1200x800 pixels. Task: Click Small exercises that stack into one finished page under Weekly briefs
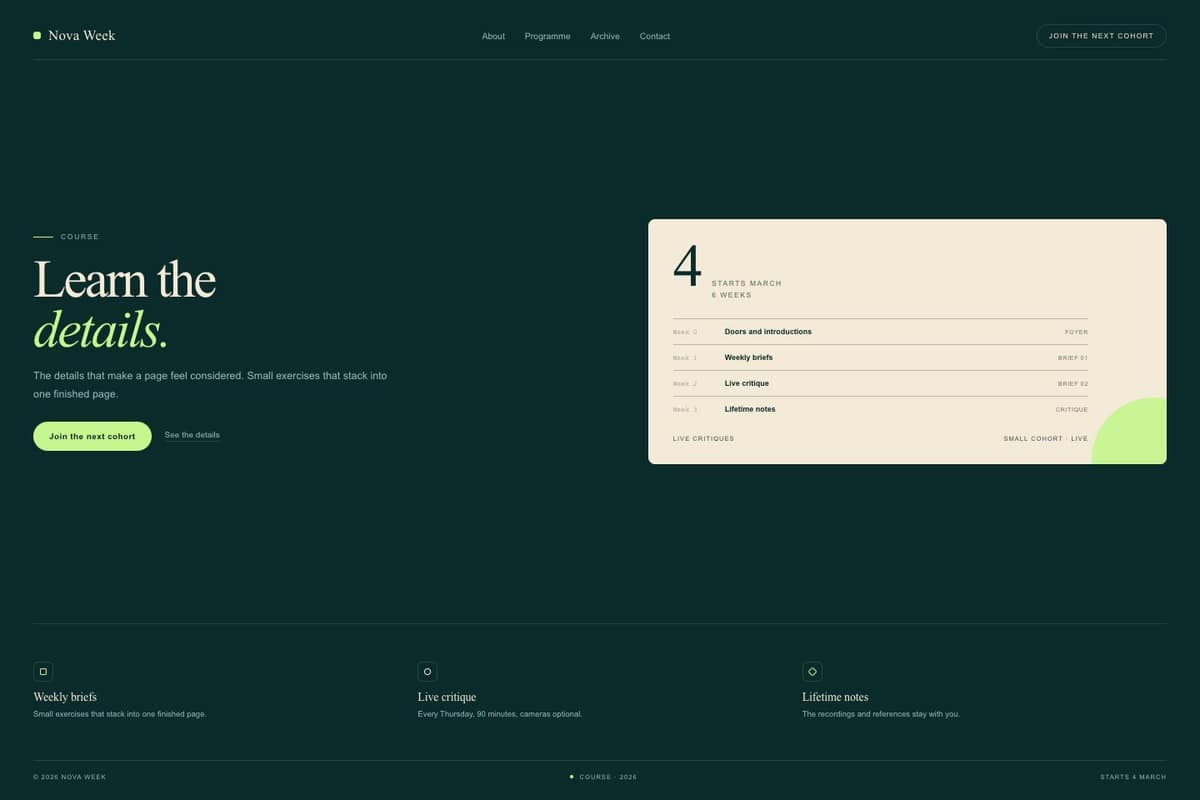coord(120,714)
